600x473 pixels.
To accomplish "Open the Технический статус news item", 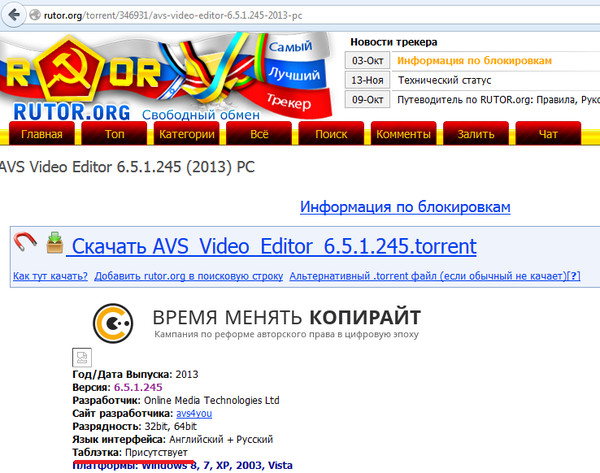I will (x=444, y=80).
